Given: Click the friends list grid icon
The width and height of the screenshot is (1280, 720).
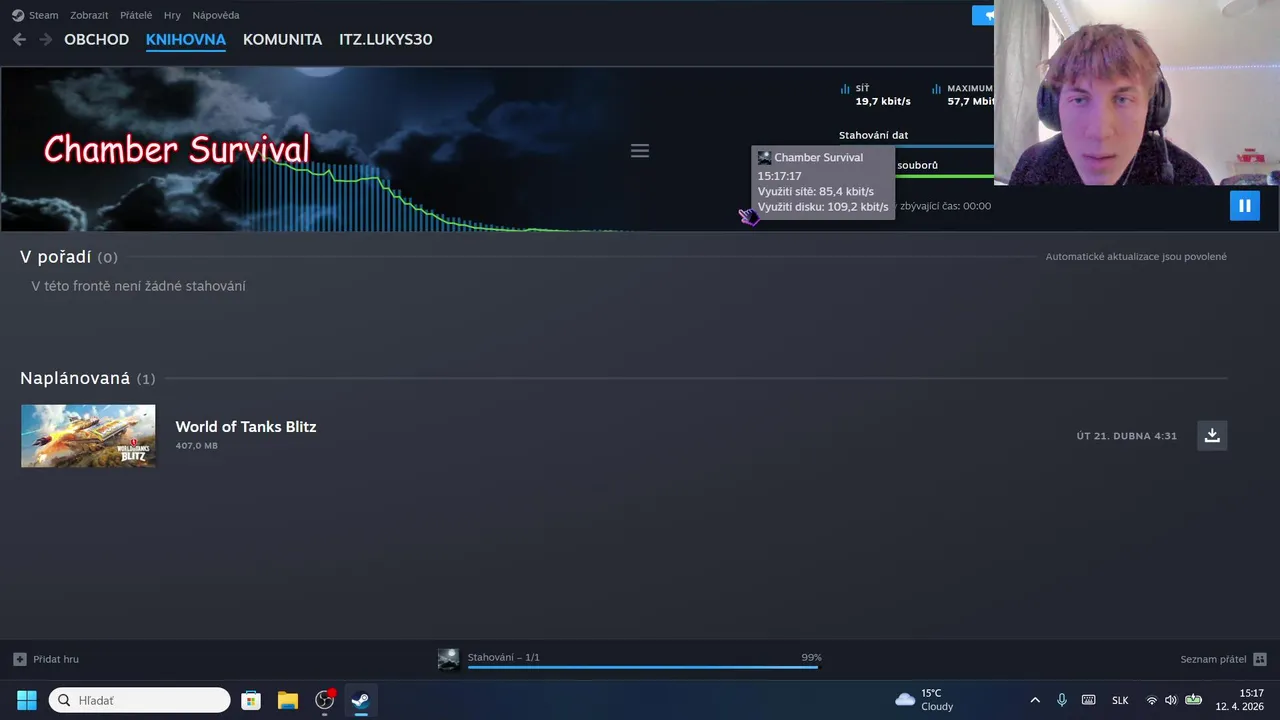Looking at the screenshot, I should [x=1260, y=659].
